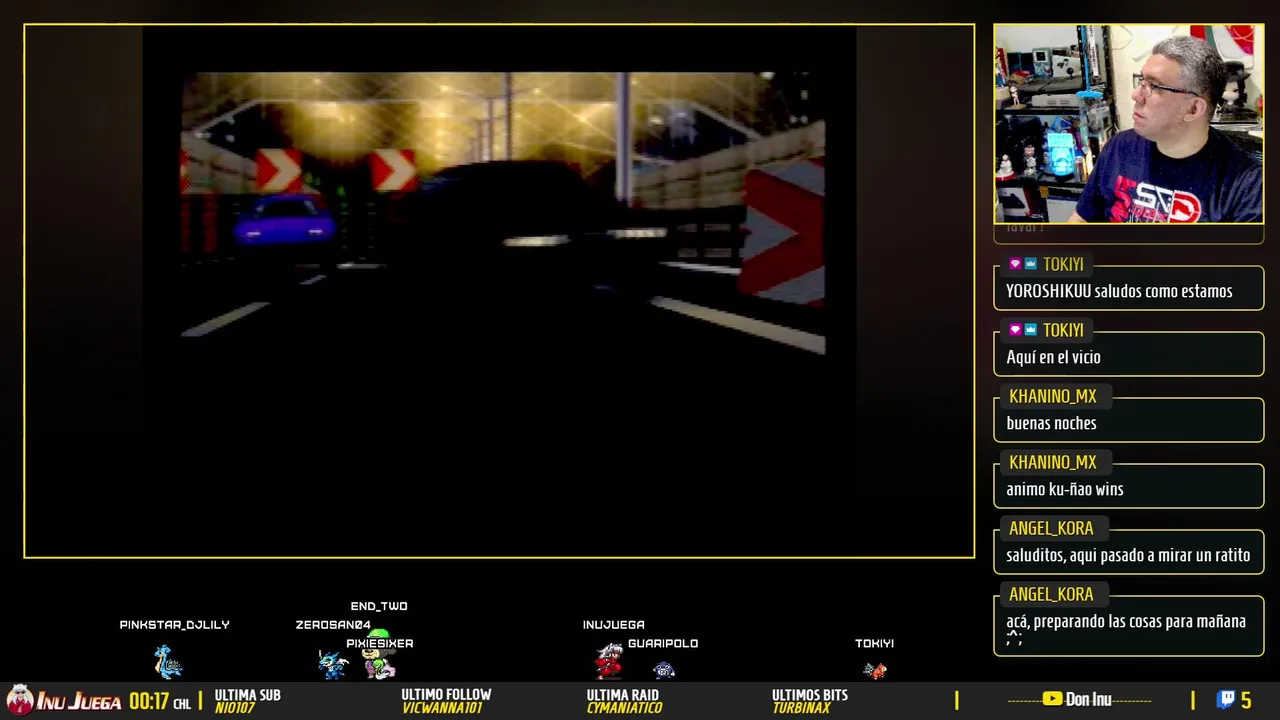Click the YouTube icon beside Don Inu
The image size is (1280, 720).
(1052, 699)
